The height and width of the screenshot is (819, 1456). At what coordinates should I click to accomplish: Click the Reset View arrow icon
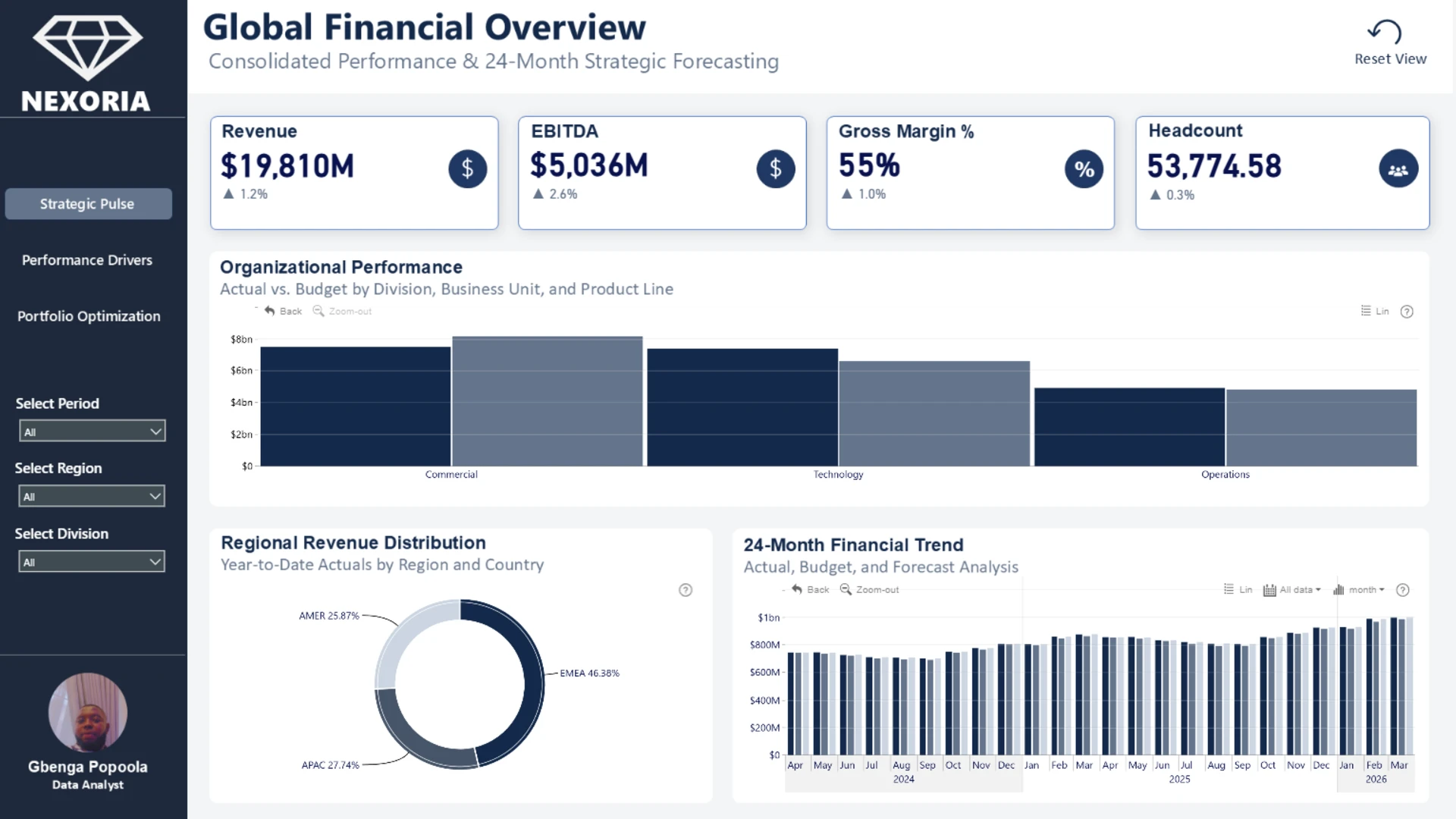(x=1385, y=32)
